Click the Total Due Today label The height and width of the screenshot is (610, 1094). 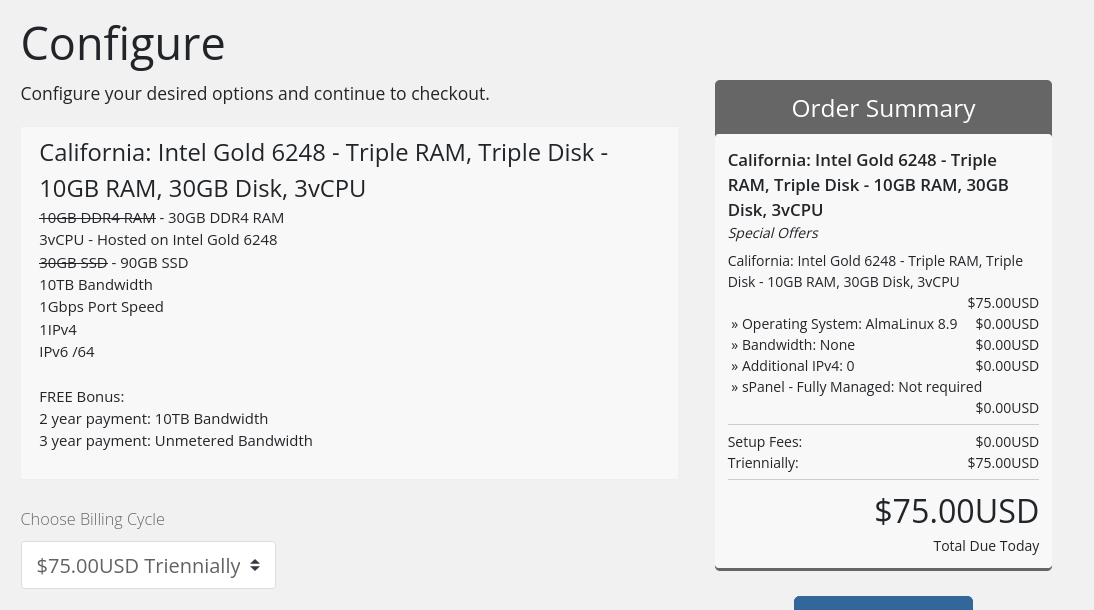[x=986, y=546]
